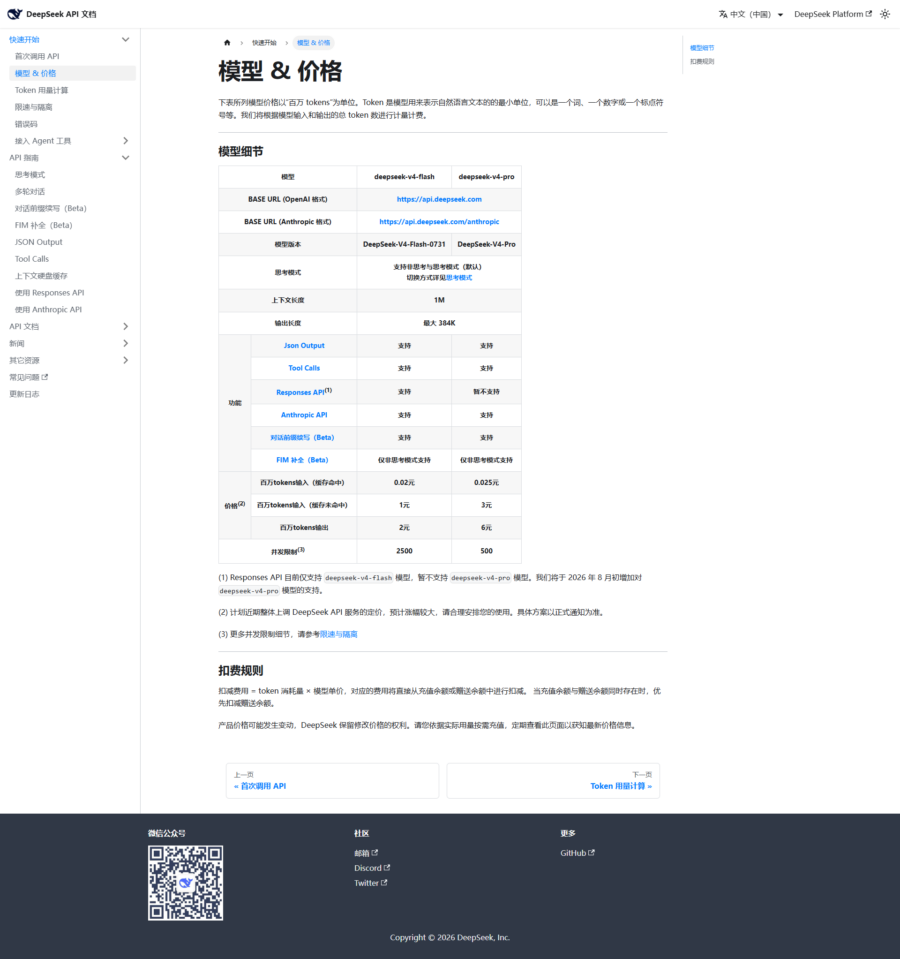Open 多轮对话 sidebar page
This screenshot has width=900, height=959.
(x=30, y=191)
